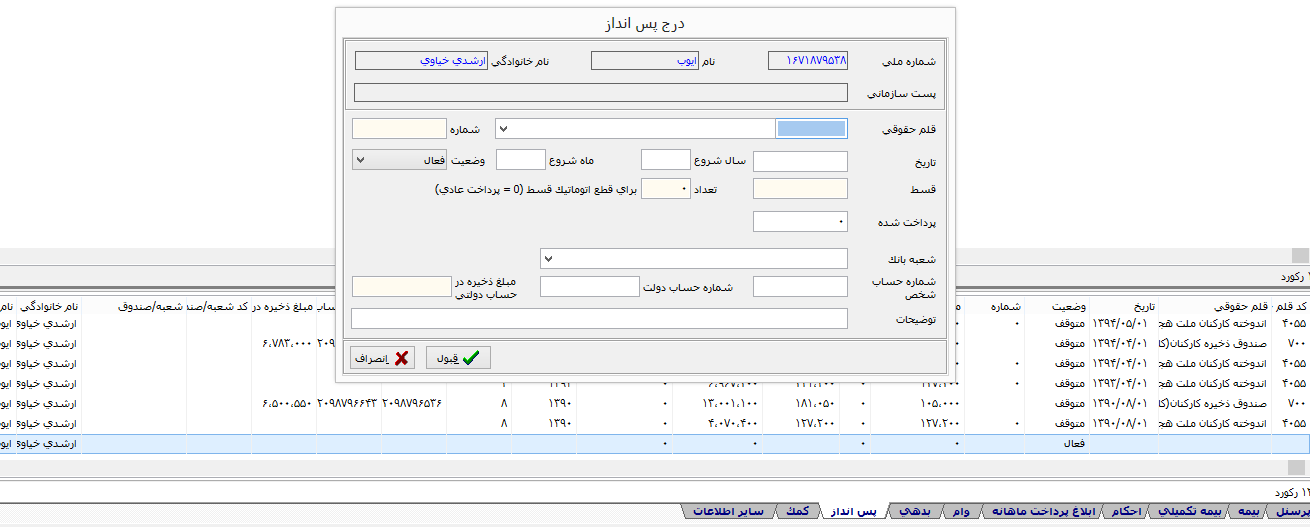Open the سایر اطلاعات tab
Screen dimensions: 1310x527
pos(729,512)
